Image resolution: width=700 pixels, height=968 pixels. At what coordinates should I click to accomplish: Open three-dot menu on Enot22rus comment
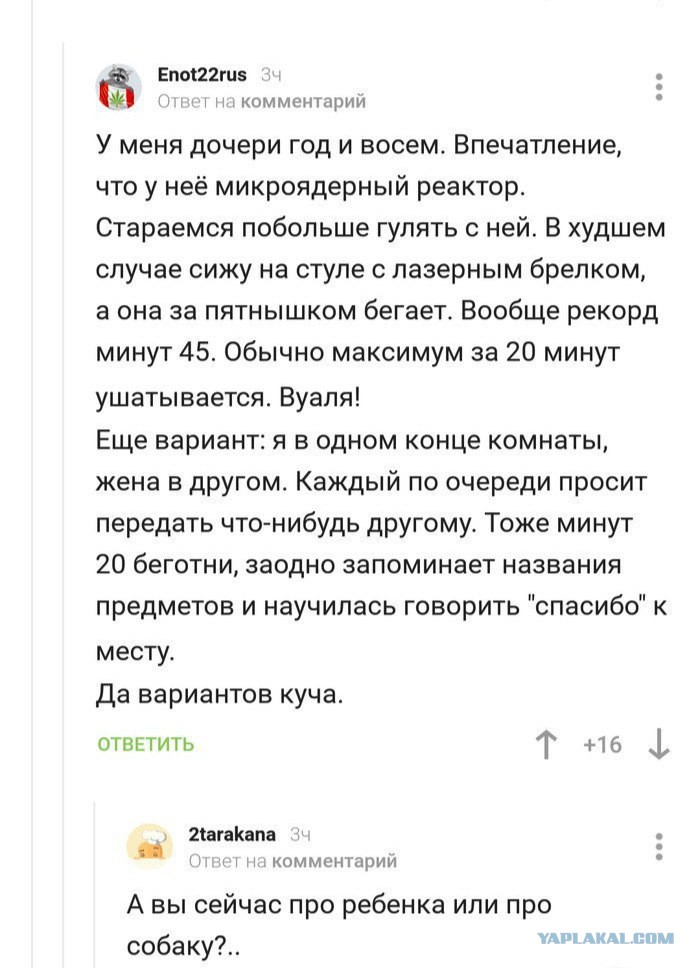pos(659,86)
